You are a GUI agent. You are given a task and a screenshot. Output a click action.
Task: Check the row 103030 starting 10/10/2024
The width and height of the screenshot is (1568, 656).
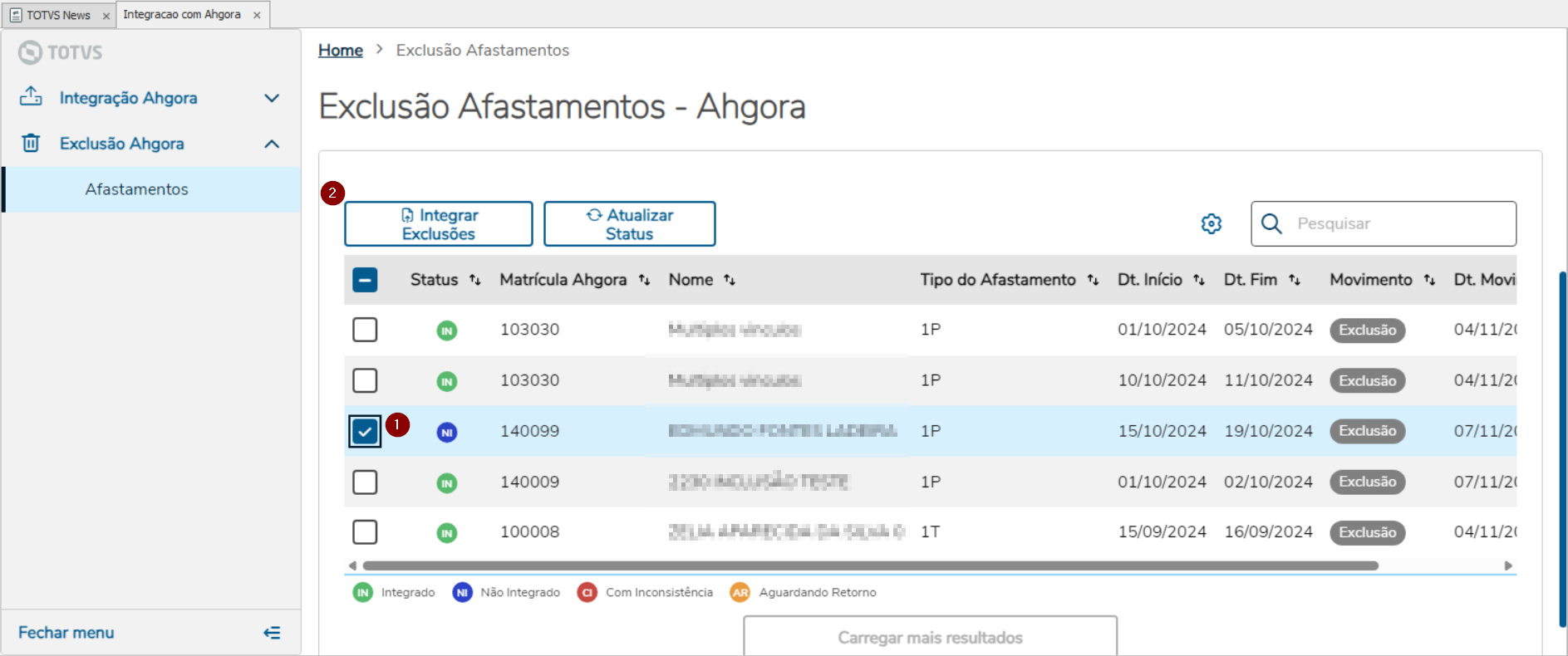coord(365,380)
